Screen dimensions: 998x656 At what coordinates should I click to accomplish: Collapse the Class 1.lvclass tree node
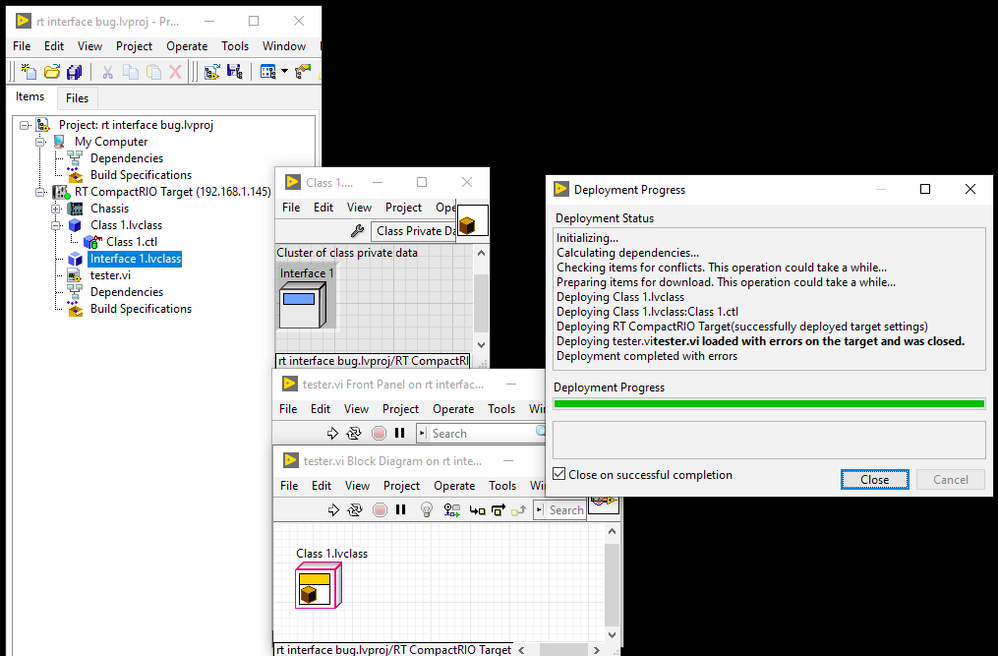[56, 226]
